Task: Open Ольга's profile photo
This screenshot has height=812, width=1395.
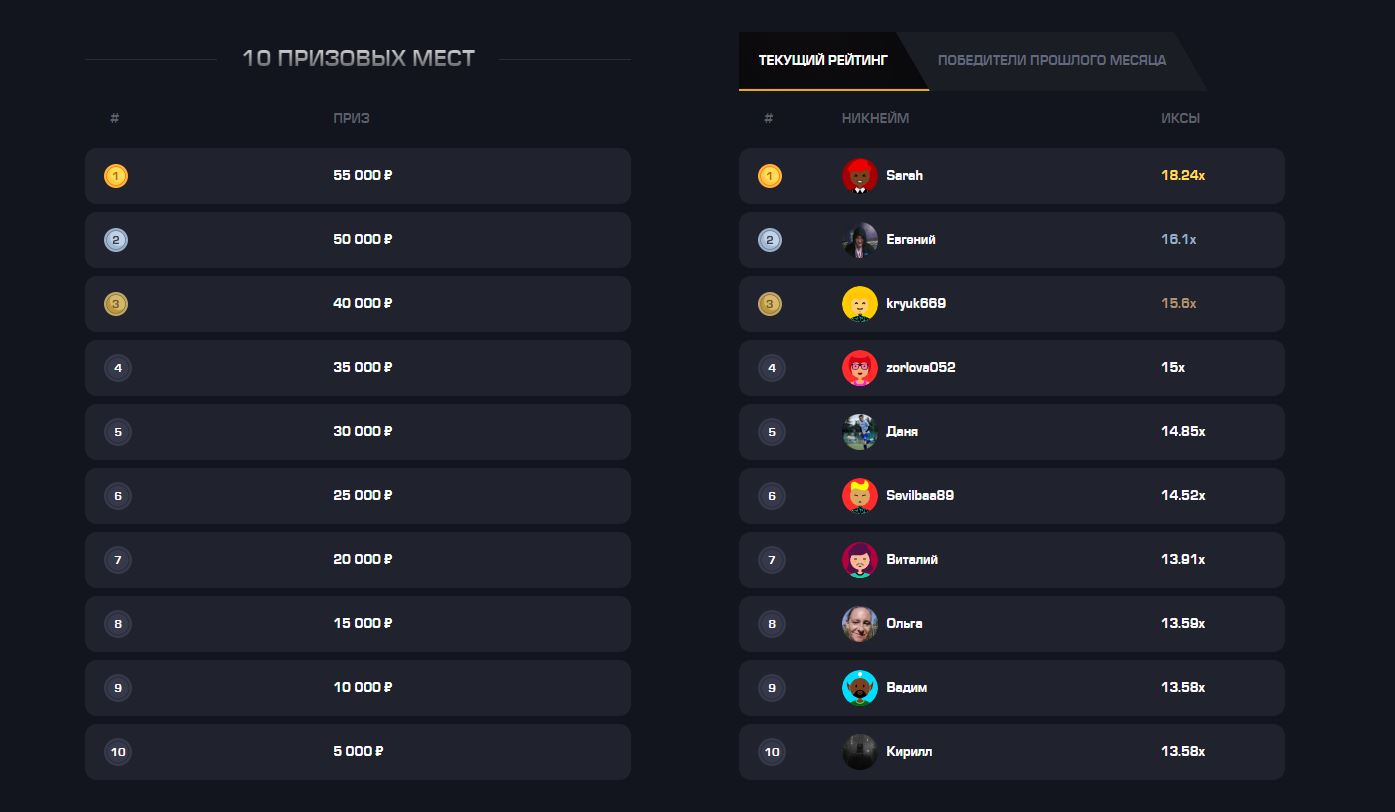Action: coord(860,624)
